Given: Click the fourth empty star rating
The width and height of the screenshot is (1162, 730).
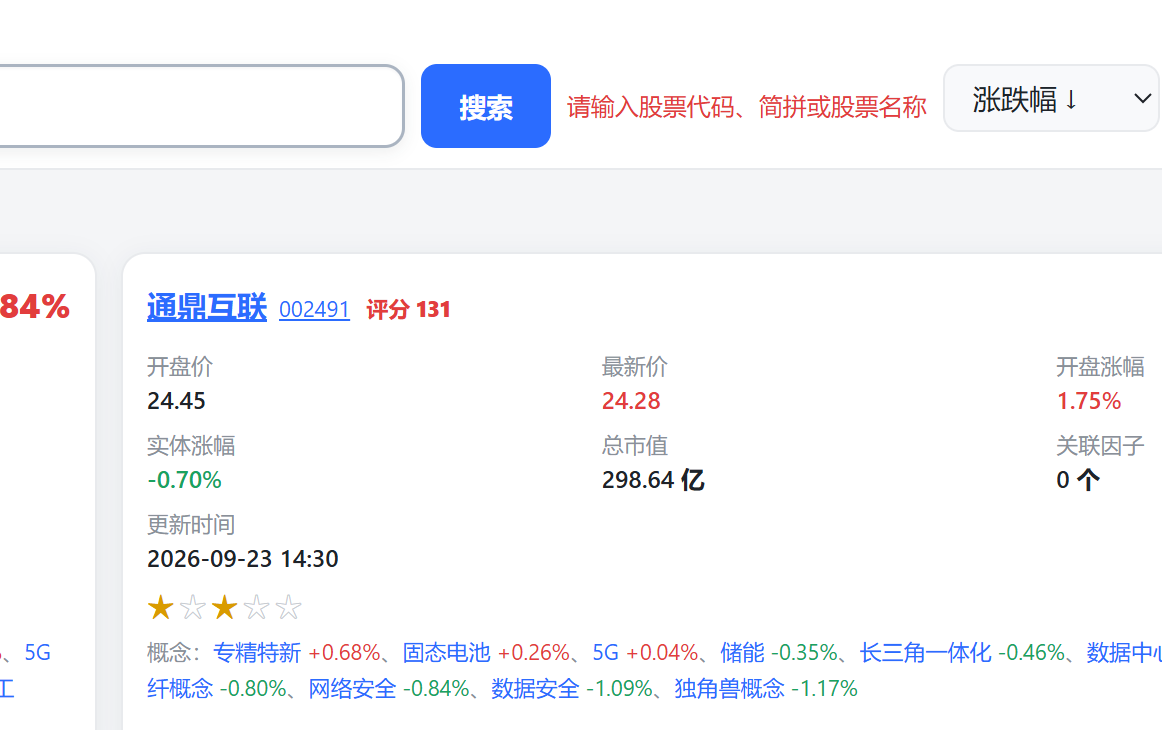Looking at the screenshot, I should (x=256, y=608).
